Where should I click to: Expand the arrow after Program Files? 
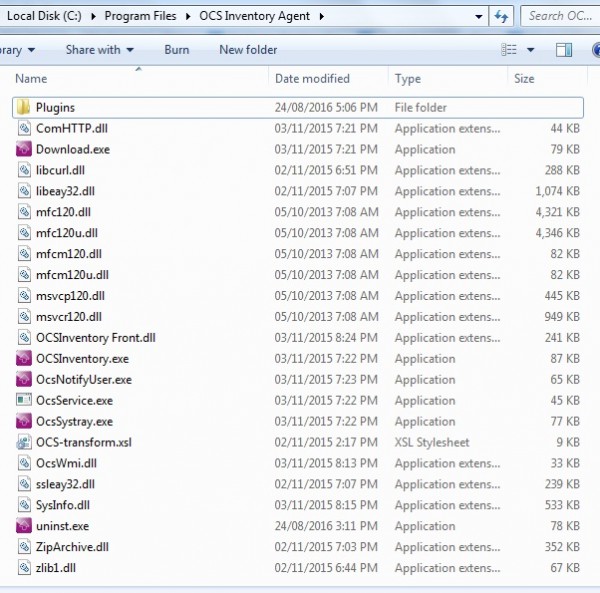click(x=188, y=16)
